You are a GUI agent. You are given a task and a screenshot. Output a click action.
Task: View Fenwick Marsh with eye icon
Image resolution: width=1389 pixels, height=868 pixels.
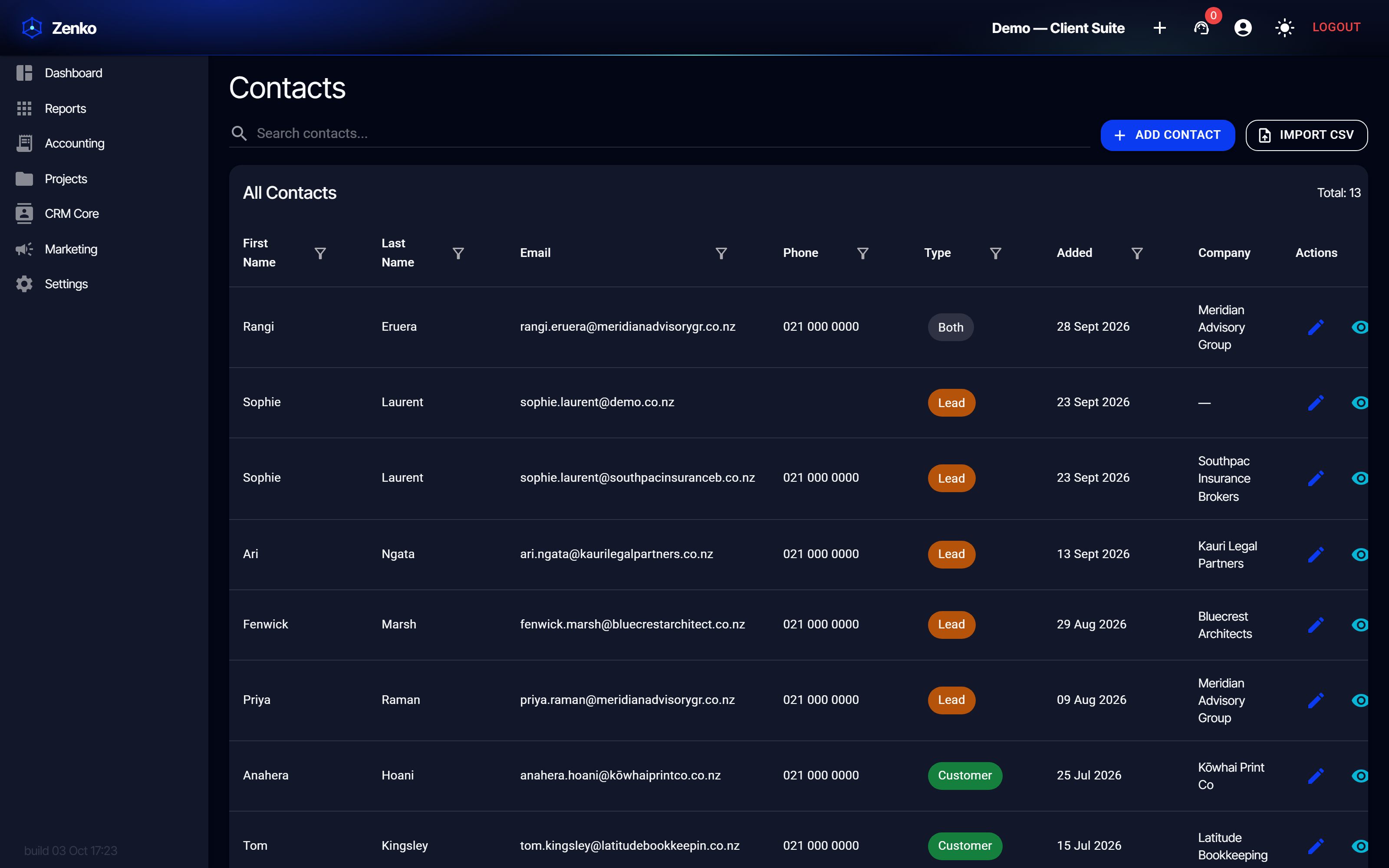(1360, 625)
